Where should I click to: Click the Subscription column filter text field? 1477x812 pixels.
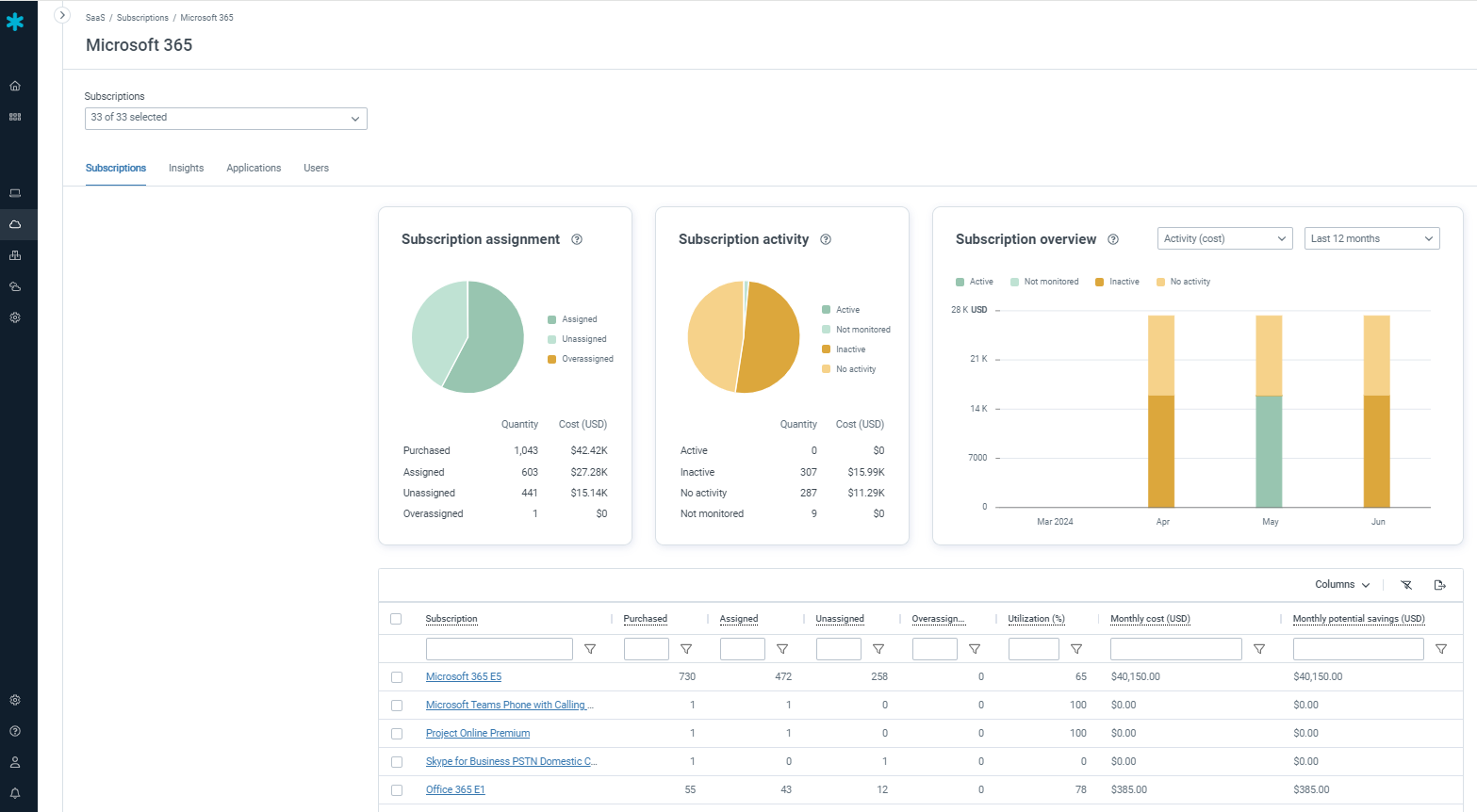pyautogui.click(x=499, y=649)
